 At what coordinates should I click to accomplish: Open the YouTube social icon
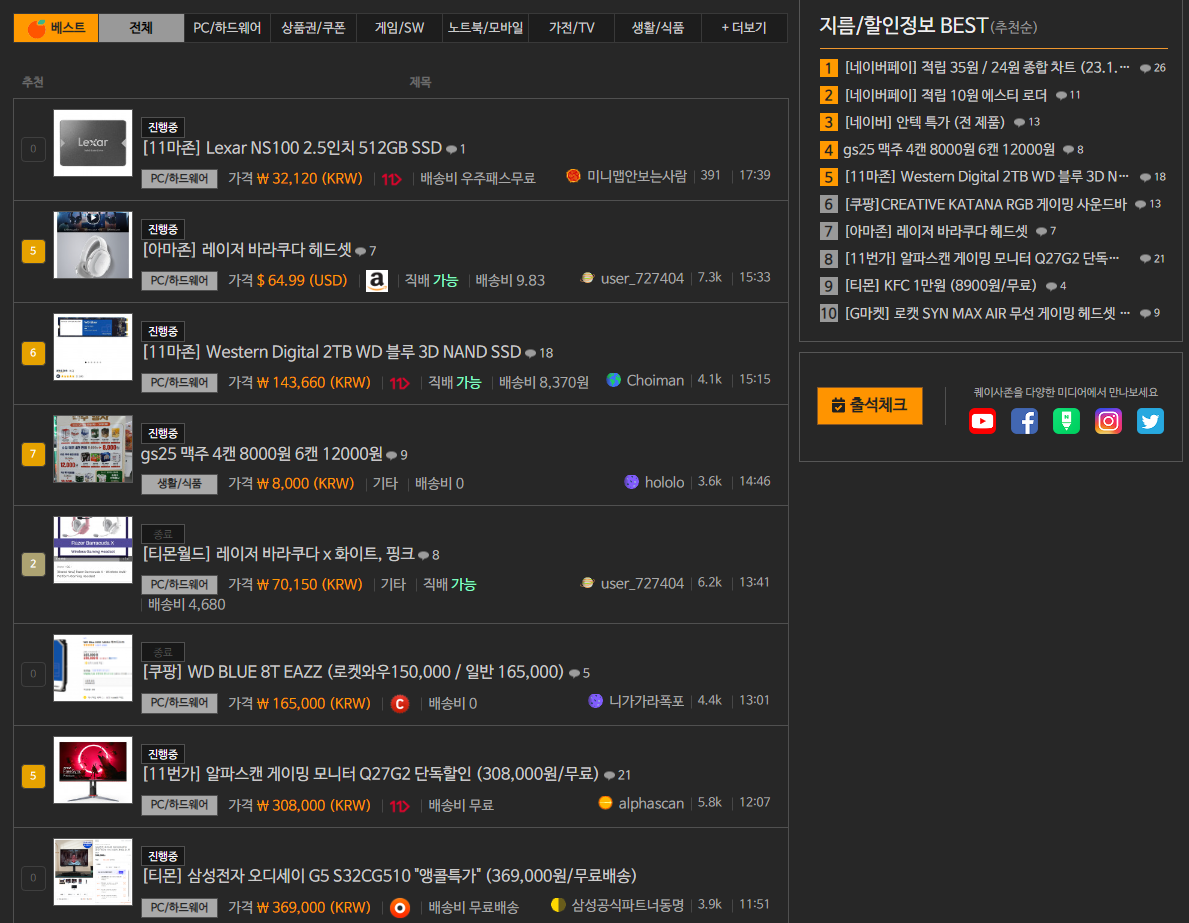click(x=982, y=421)
